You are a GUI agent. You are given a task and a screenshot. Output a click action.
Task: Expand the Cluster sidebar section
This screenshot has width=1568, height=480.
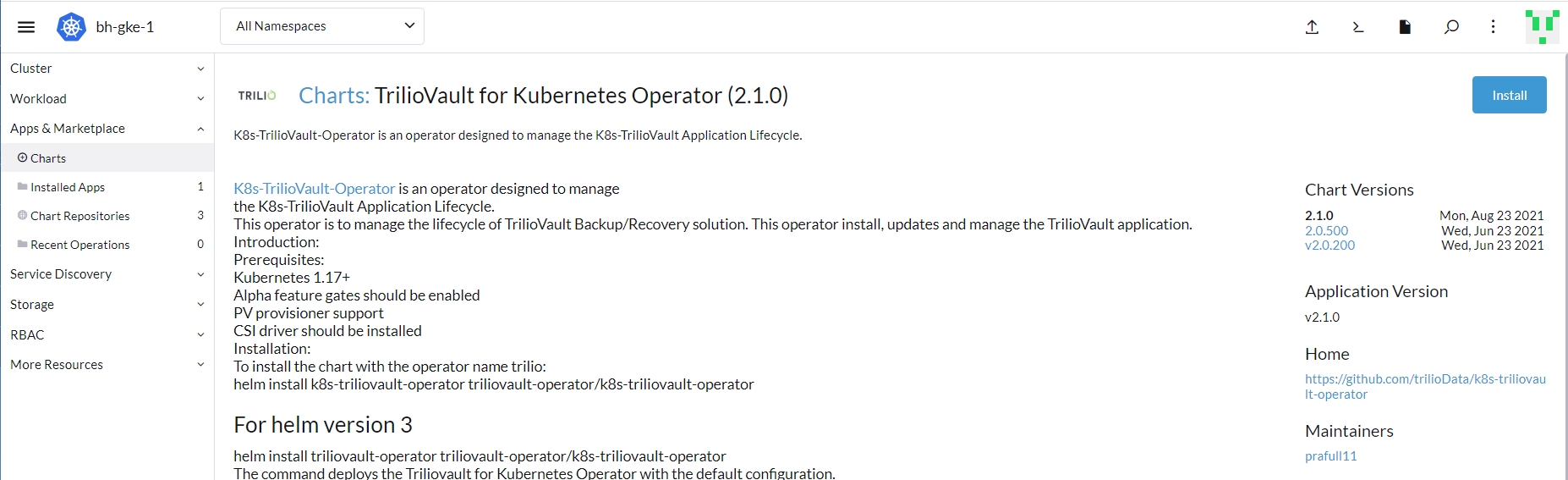[x=107, y=69]
